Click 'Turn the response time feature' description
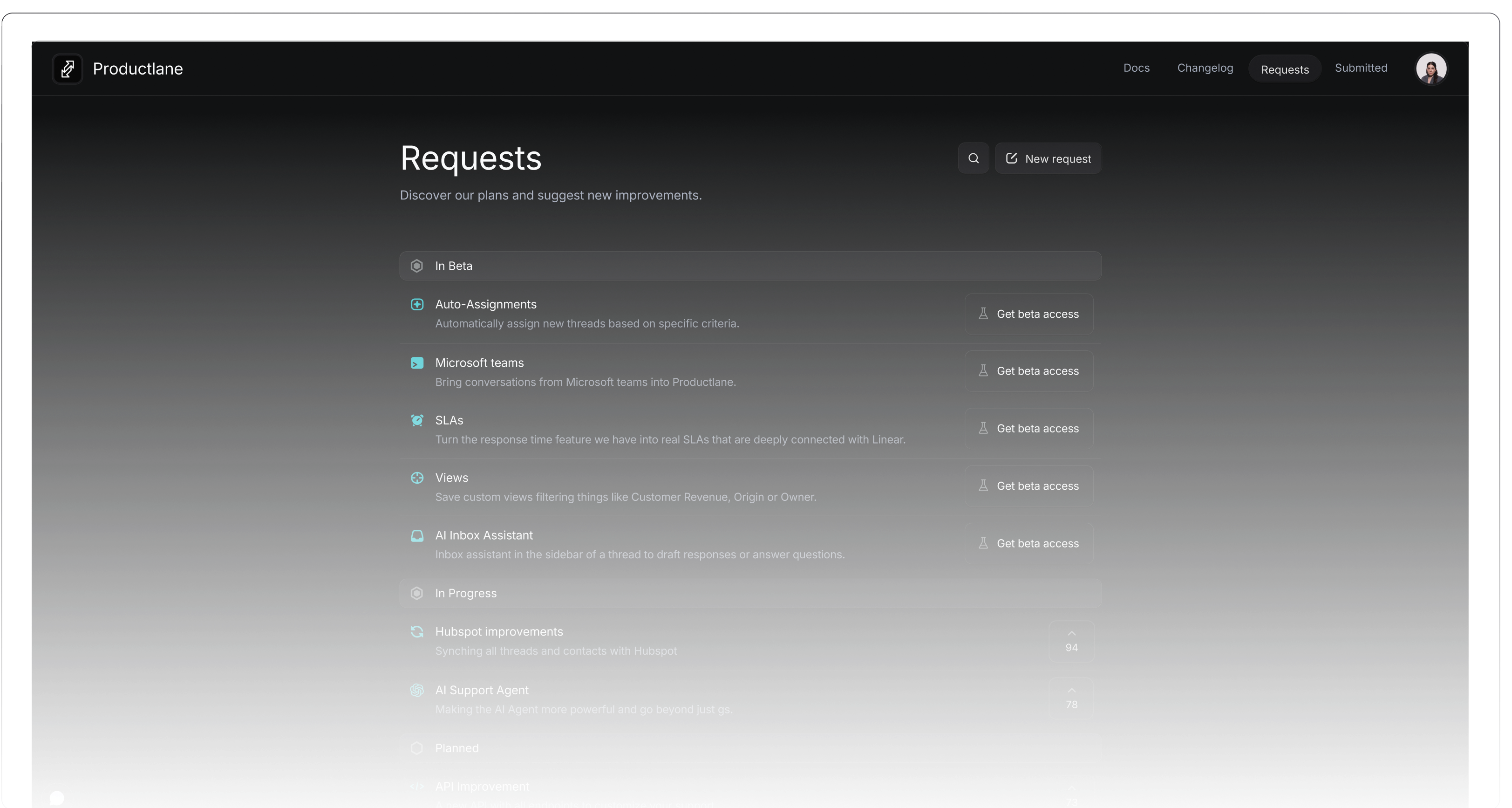Screen dimensions: 1512x808 (670, 440)
